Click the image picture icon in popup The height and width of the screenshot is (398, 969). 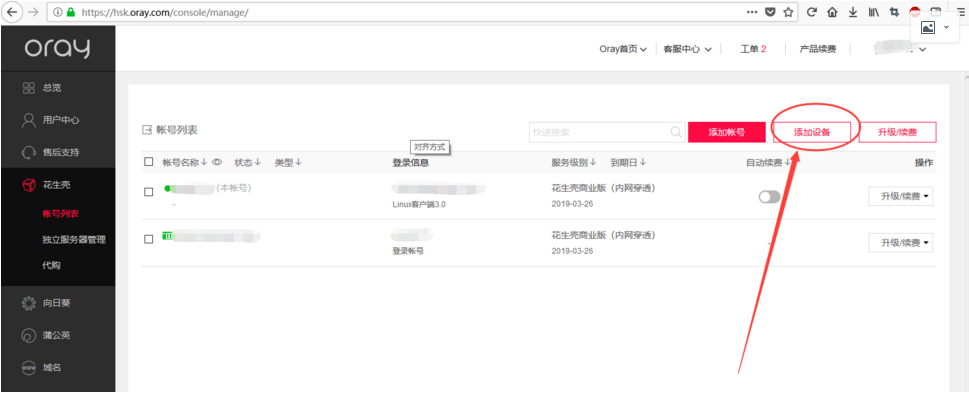(x=928, y=28)
